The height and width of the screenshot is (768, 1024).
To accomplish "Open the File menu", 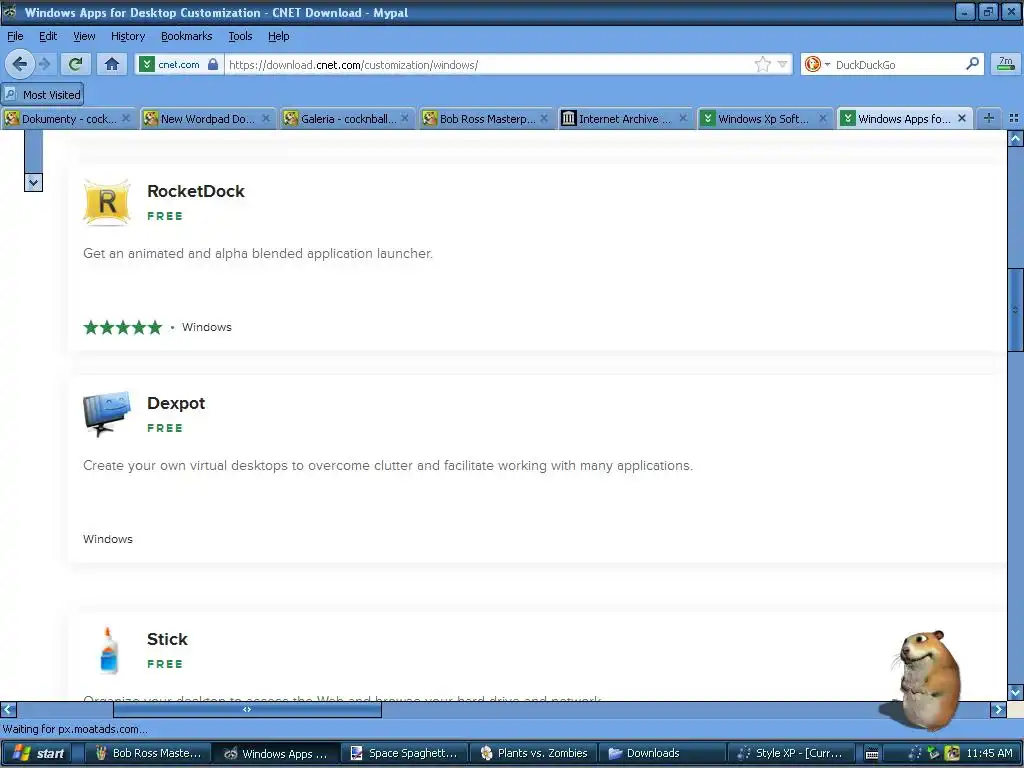I will tap(15, 36).
